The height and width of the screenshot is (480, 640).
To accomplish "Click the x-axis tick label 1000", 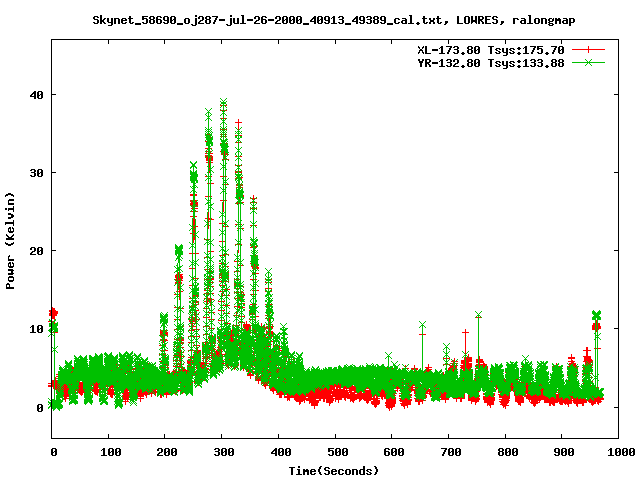I will (621, 452).
